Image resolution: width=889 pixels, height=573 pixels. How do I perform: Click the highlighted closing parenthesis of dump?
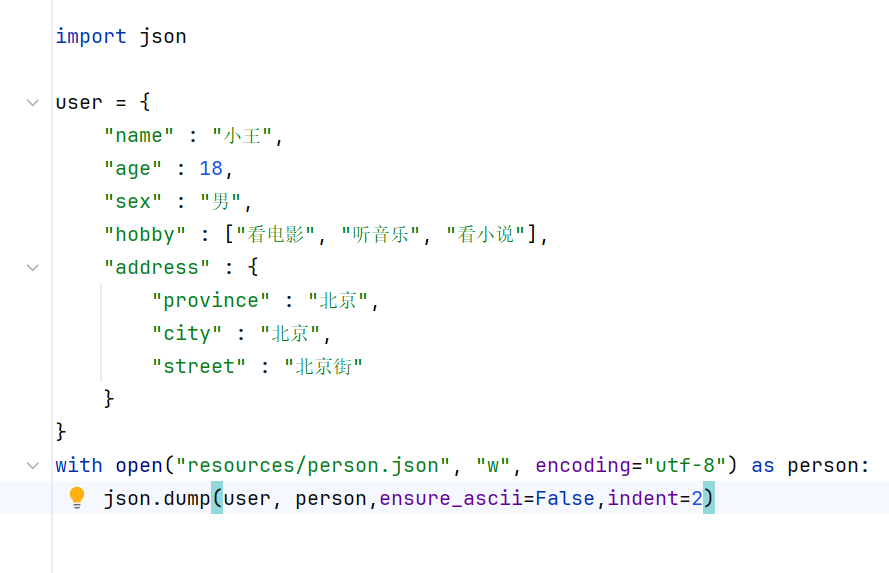(x=709, y=498)
